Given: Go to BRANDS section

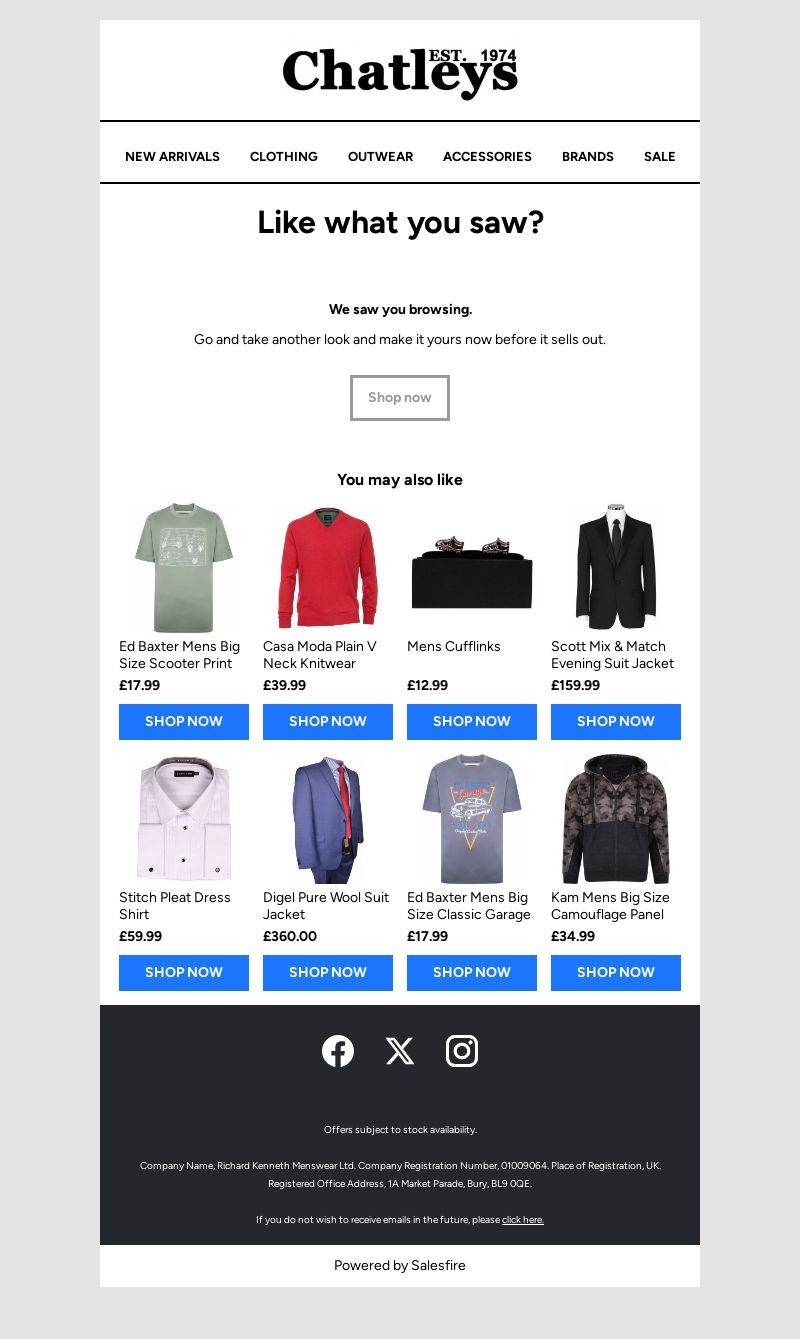Looking at the screenshot, I should pyautogui.click(x=588, y=157).
